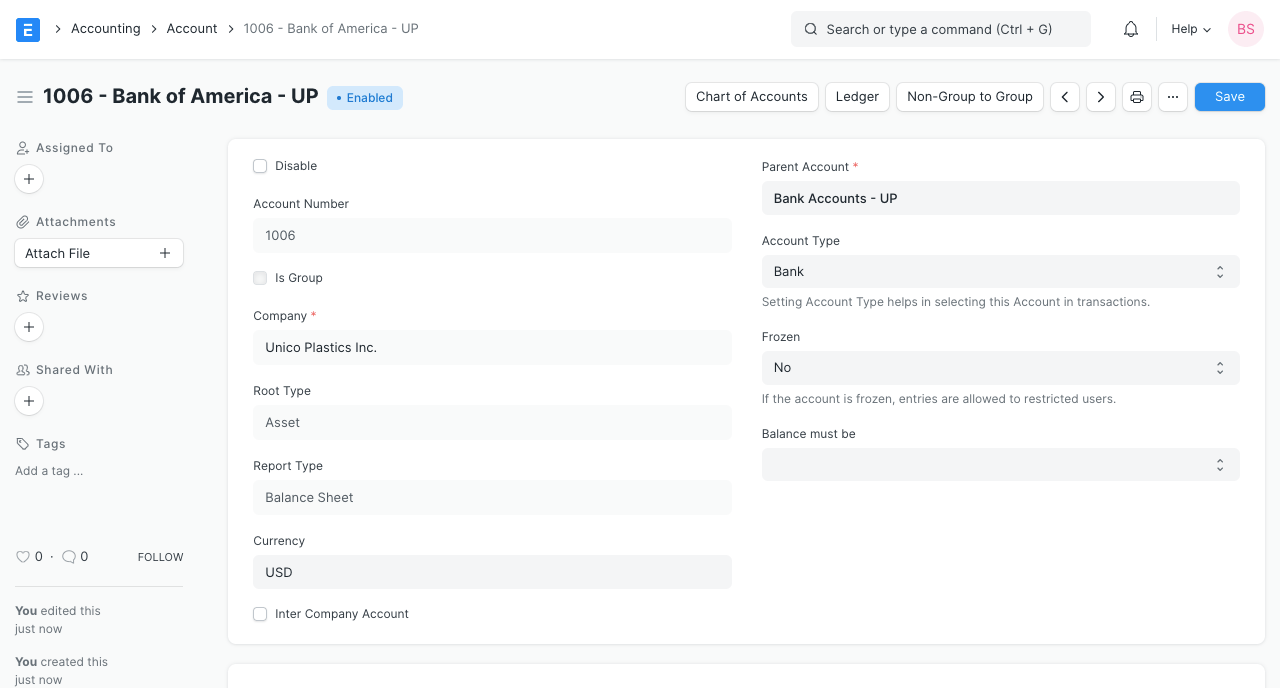
Task: Click the BS user avatar icon
Action: pos(1245,29)
